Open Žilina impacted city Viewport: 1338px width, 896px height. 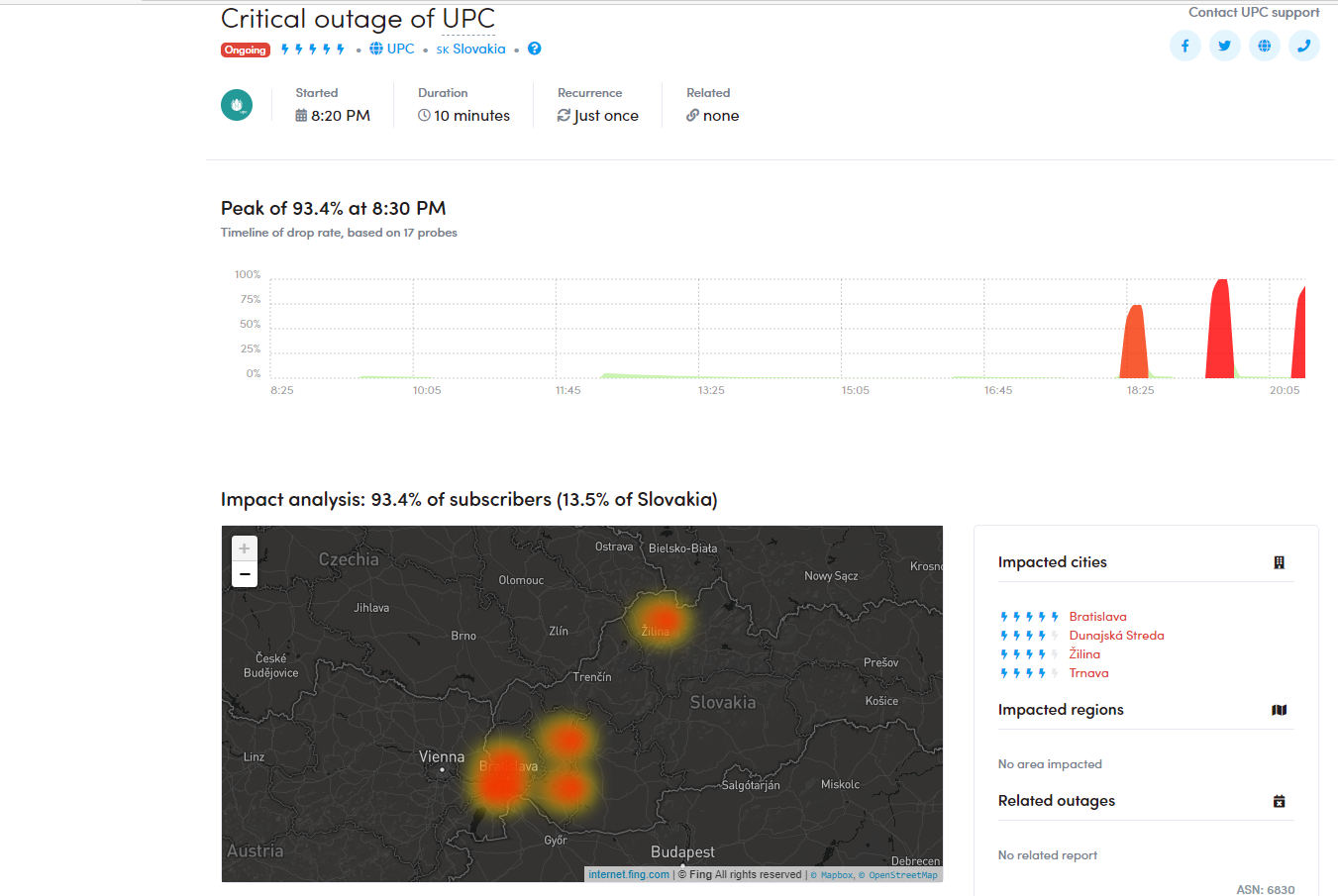click(x=1084, y=654)
